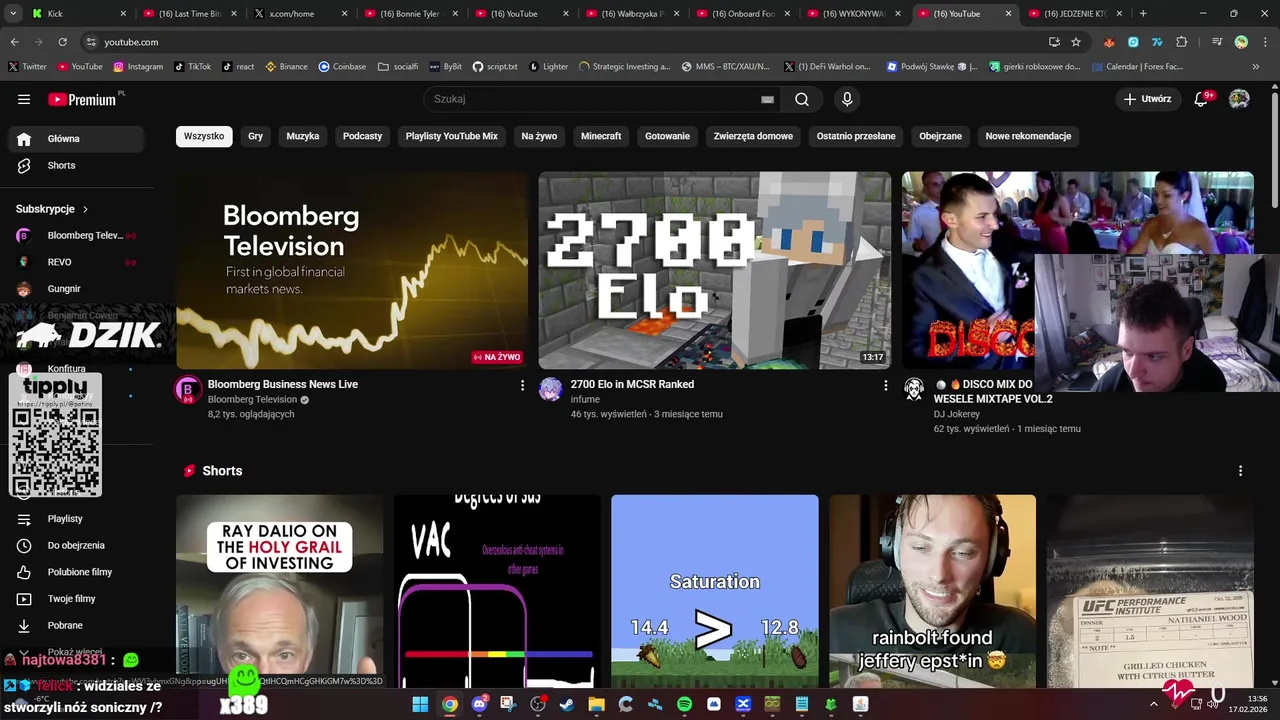1280x720 pixels.
Task: Show hidden system tray icons chevron
Action: click(1153, 704)
